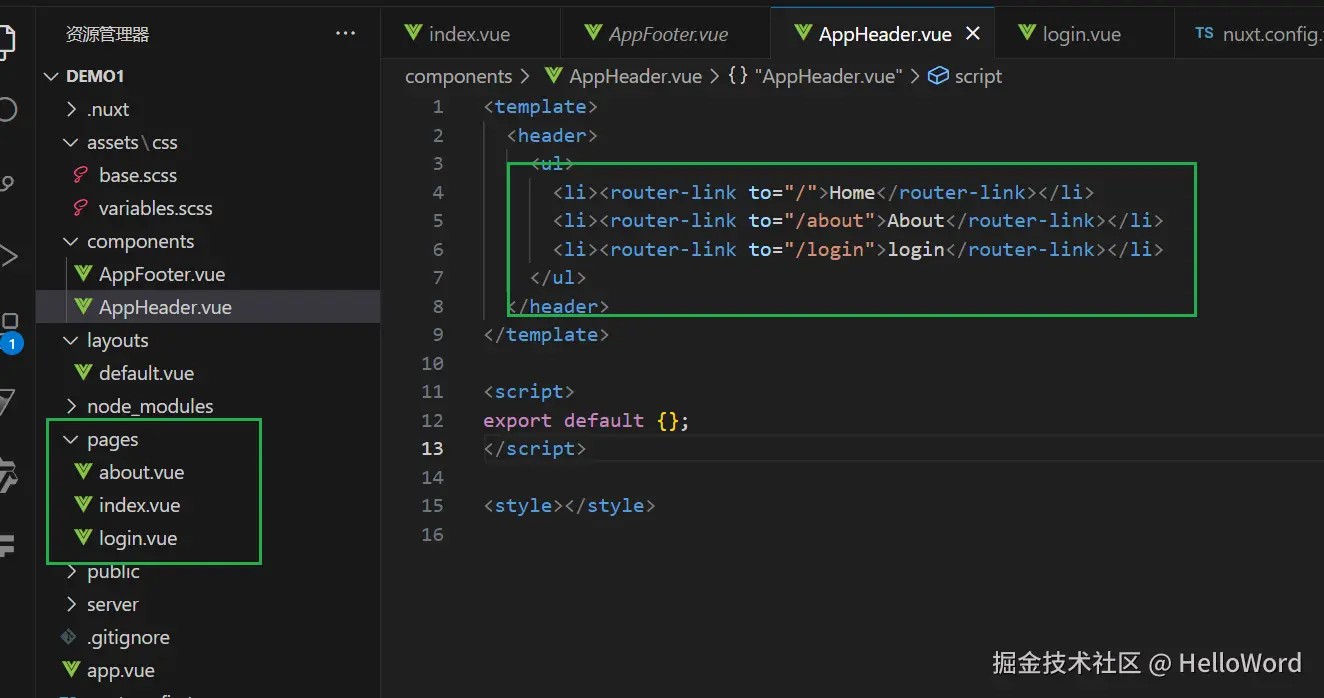The width and height of the screenshot is (1324, 698).
Task: Click the Sass icon next to variables.scss
Action: (82, 208)
